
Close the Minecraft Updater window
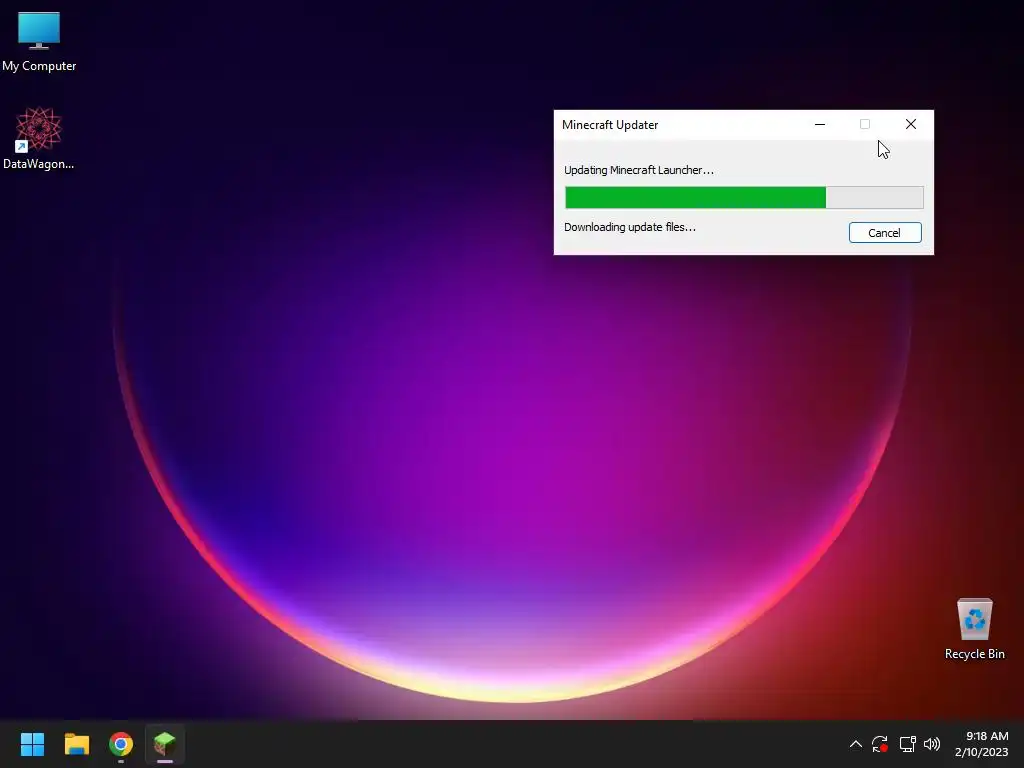(911, 124)
